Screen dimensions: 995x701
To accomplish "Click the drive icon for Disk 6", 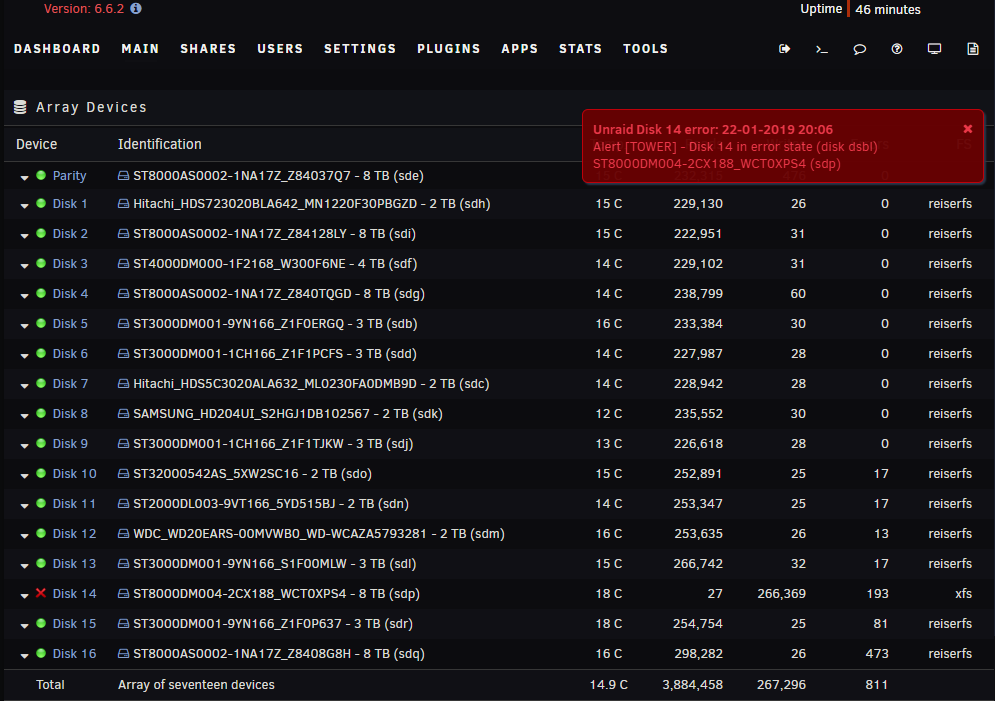I will [x=124, y=354].
